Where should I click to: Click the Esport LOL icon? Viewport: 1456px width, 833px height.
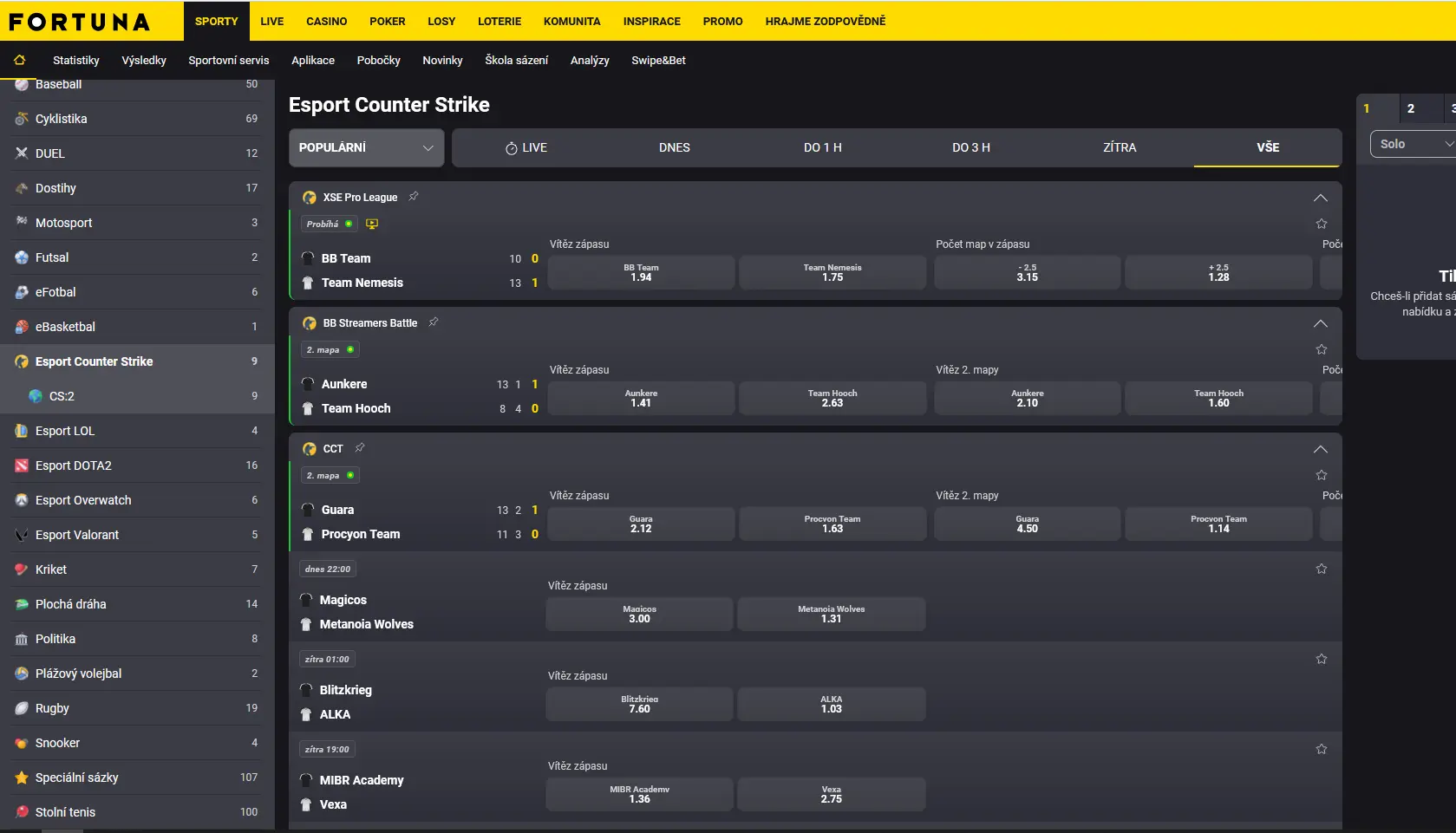(x=22, y=431)
